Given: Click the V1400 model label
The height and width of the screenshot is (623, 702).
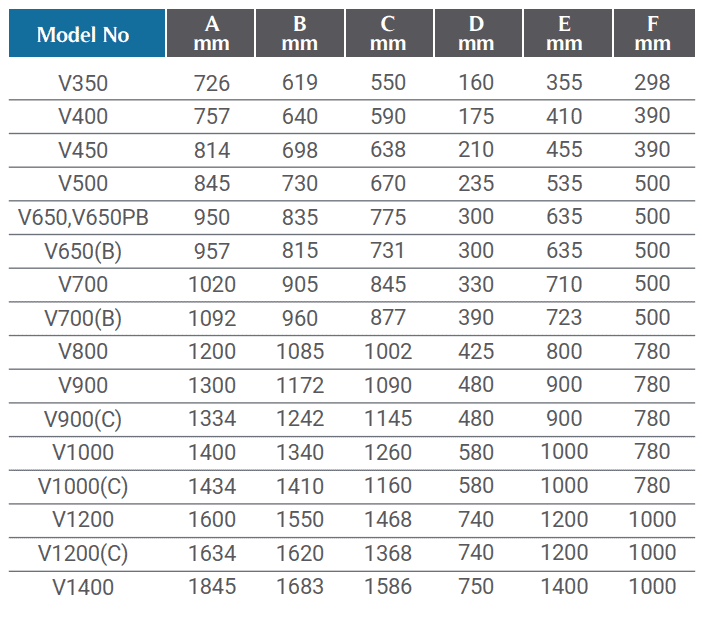Looking at the screenshot, I should pos(83,587).
